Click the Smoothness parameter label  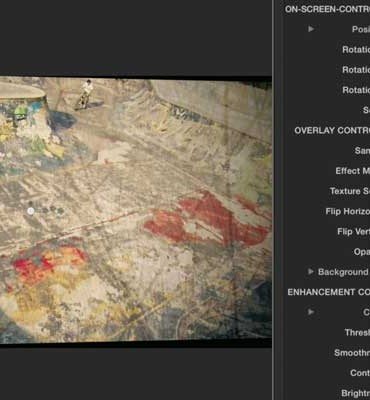[x=352, y=353]
